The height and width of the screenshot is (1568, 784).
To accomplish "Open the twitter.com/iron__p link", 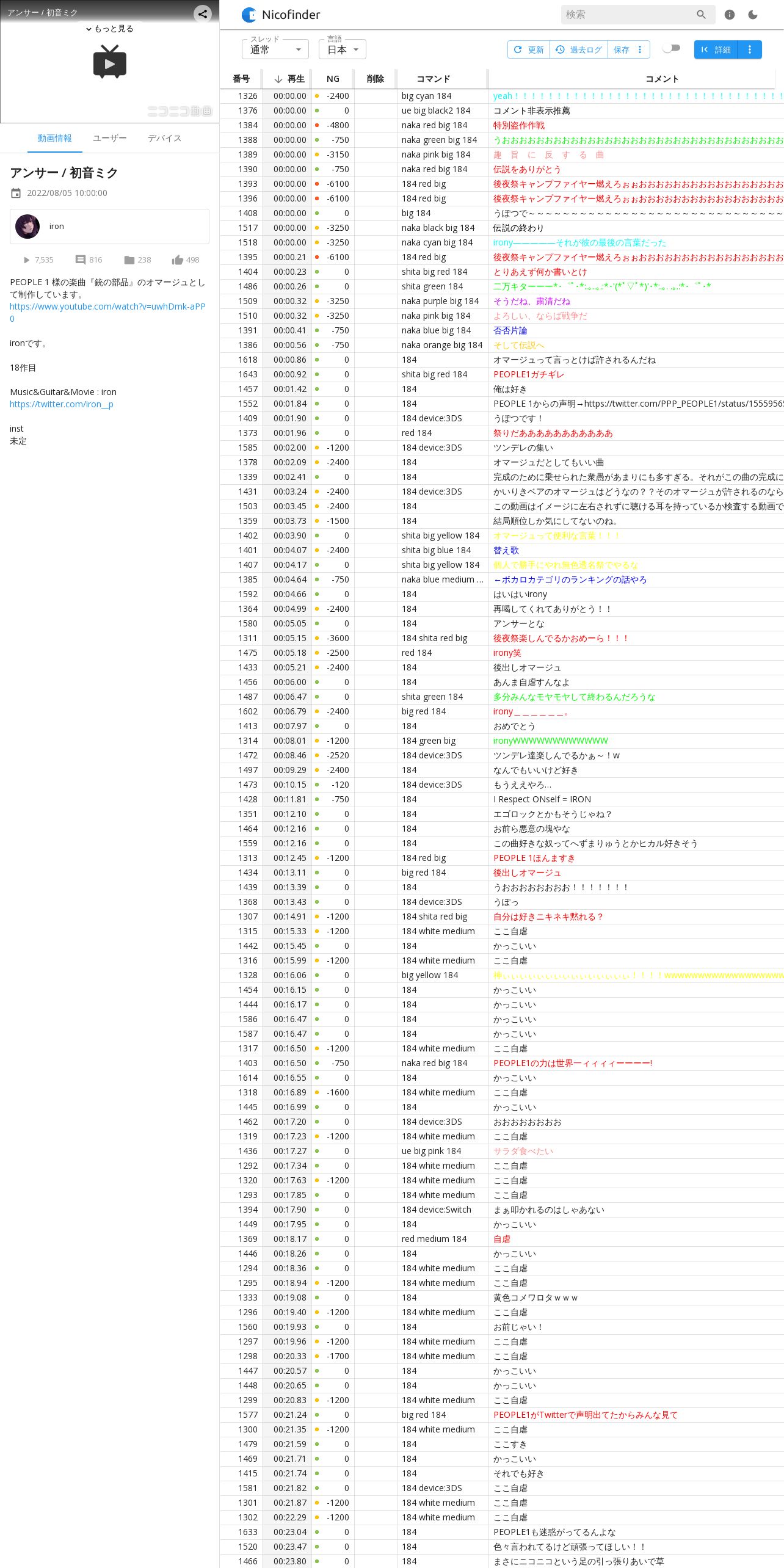I will pyautogui.click(x=62, y=404).
